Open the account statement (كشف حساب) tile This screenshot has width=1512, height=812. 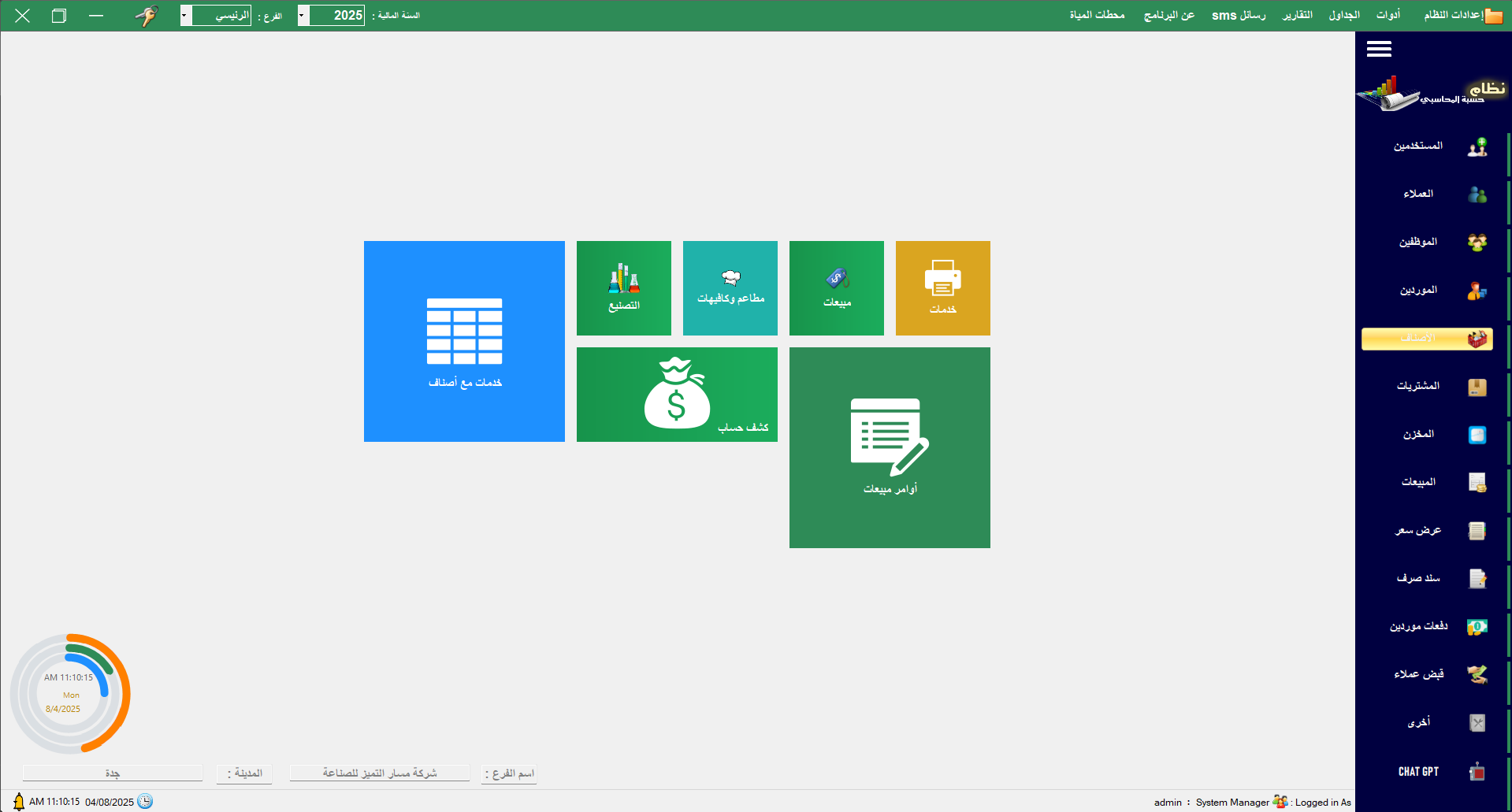[x=677, y=395]
